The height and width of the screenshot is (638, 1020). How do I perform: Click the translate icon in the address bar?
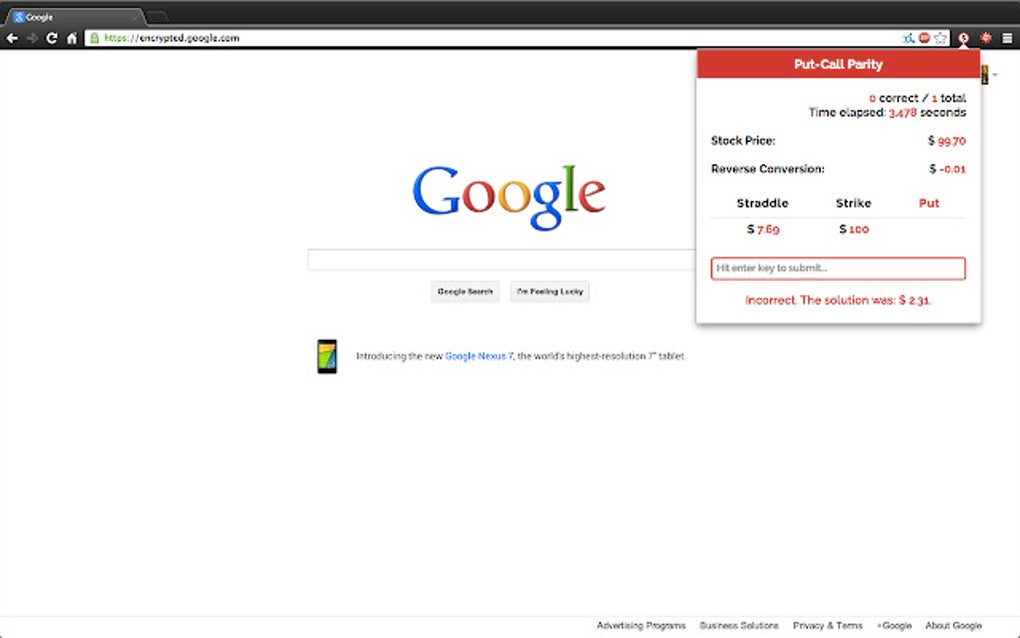[909, 38]
